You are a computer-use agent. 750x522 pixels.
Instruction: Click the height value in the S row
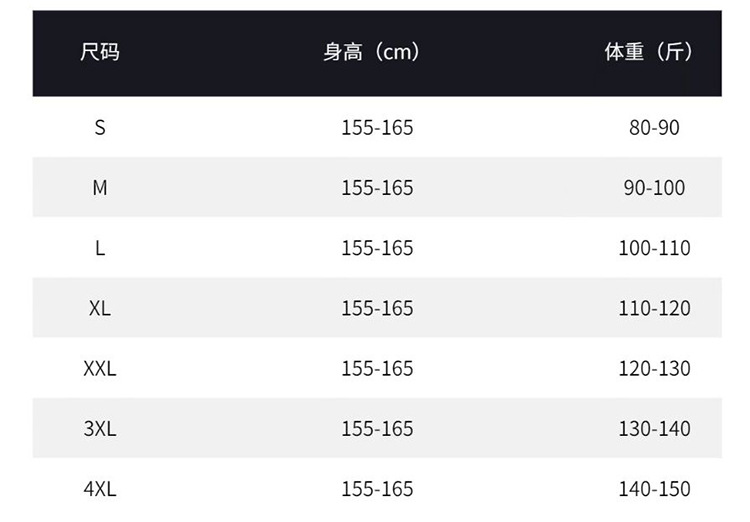point(377,128)
